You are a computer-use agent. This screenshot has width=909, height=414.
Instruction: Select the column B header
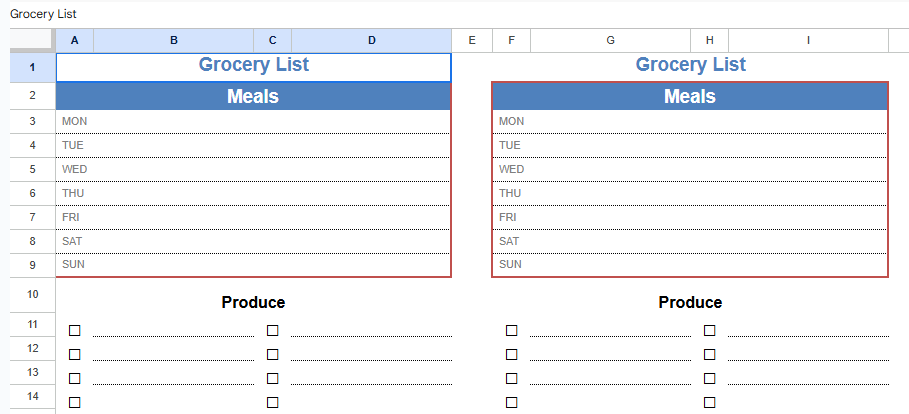click(174, 40)
